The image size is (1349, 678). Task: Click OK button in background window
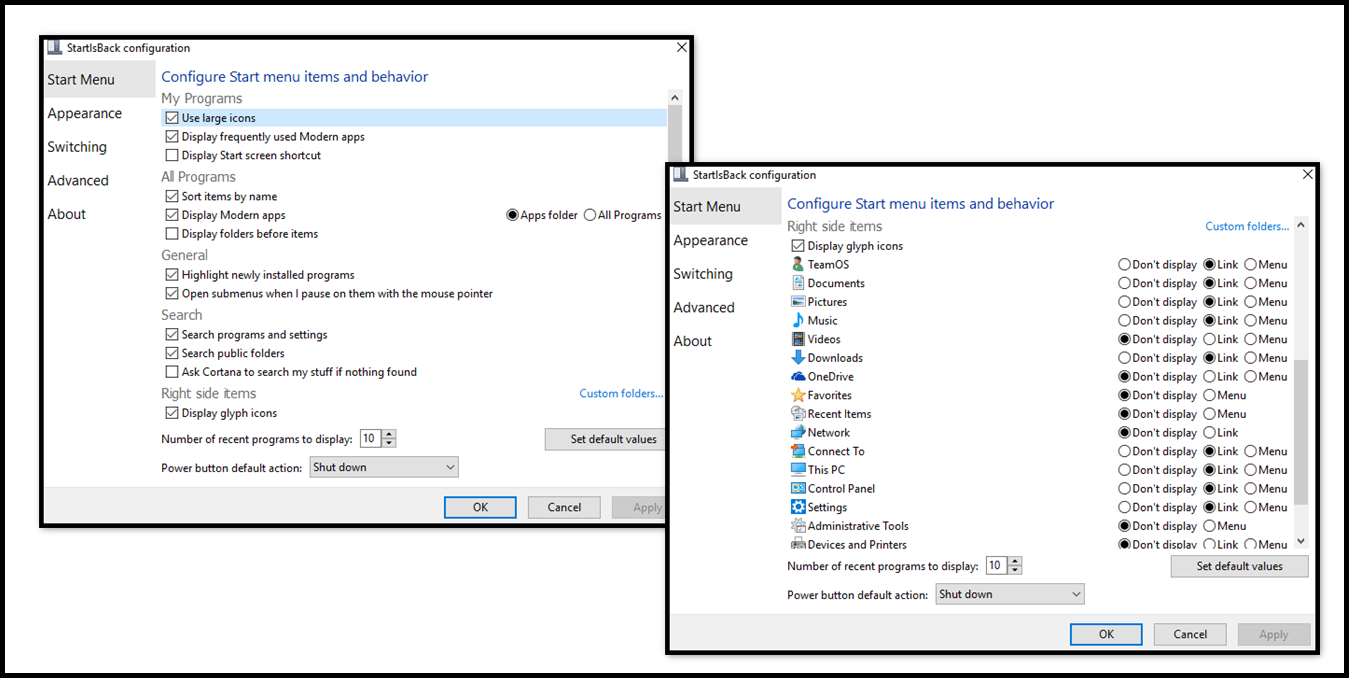480,507
